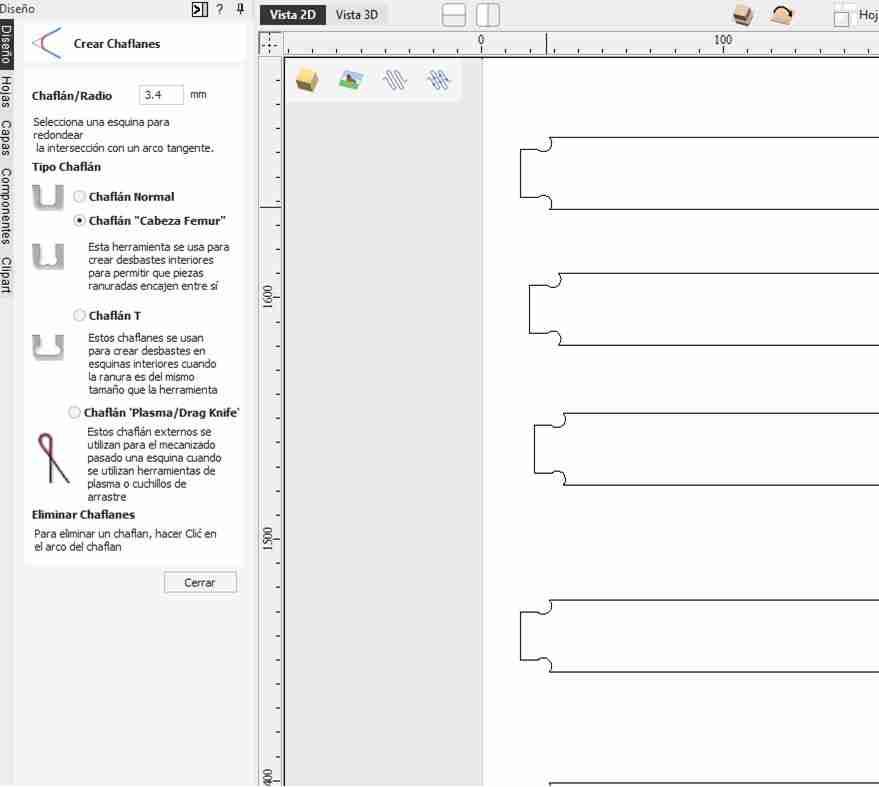Click the pin panel icon
Image resolution: width=879 pixels, height=787 pixels.
click(x=240, y=9)
